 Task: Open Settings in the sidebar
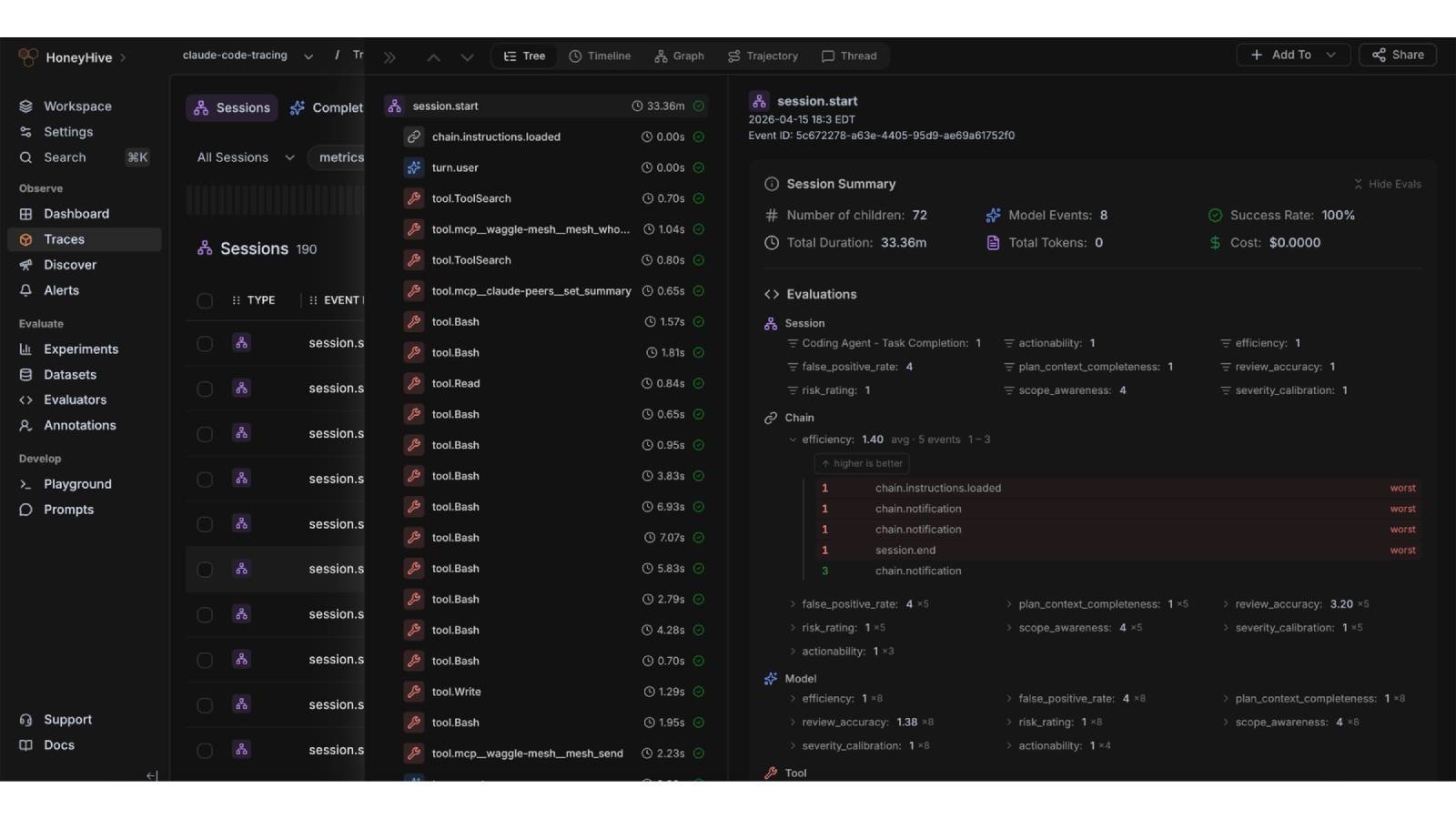click(68, 132)
